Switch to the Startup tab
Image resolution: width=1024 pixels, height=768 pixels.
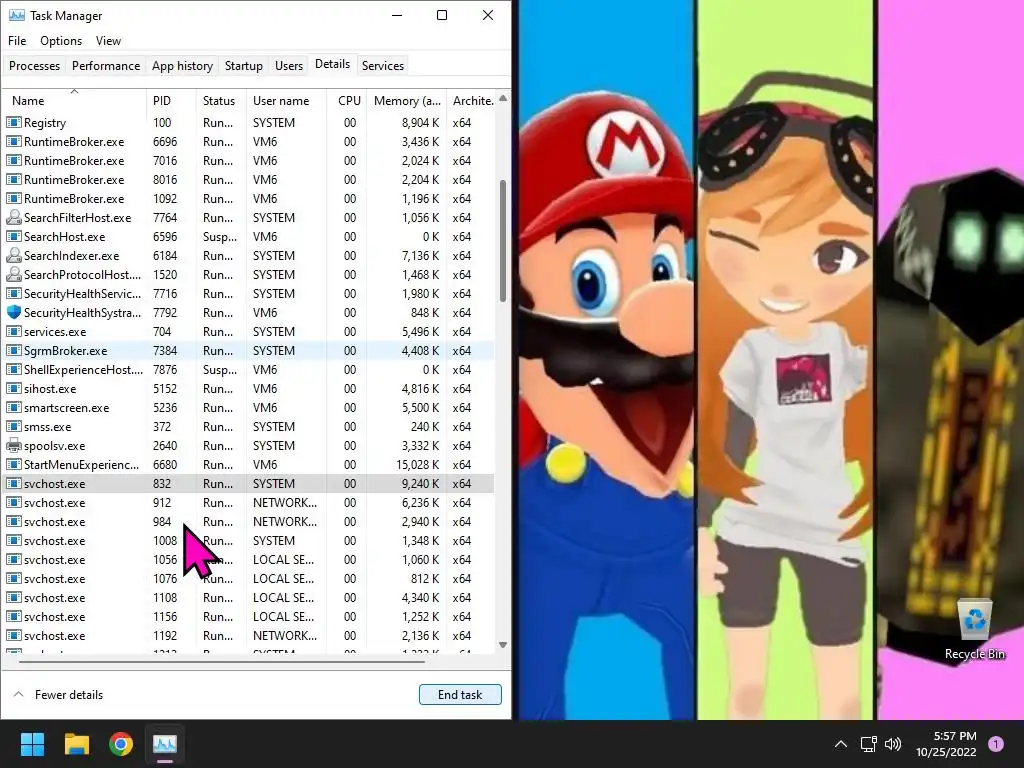[244, 66]
